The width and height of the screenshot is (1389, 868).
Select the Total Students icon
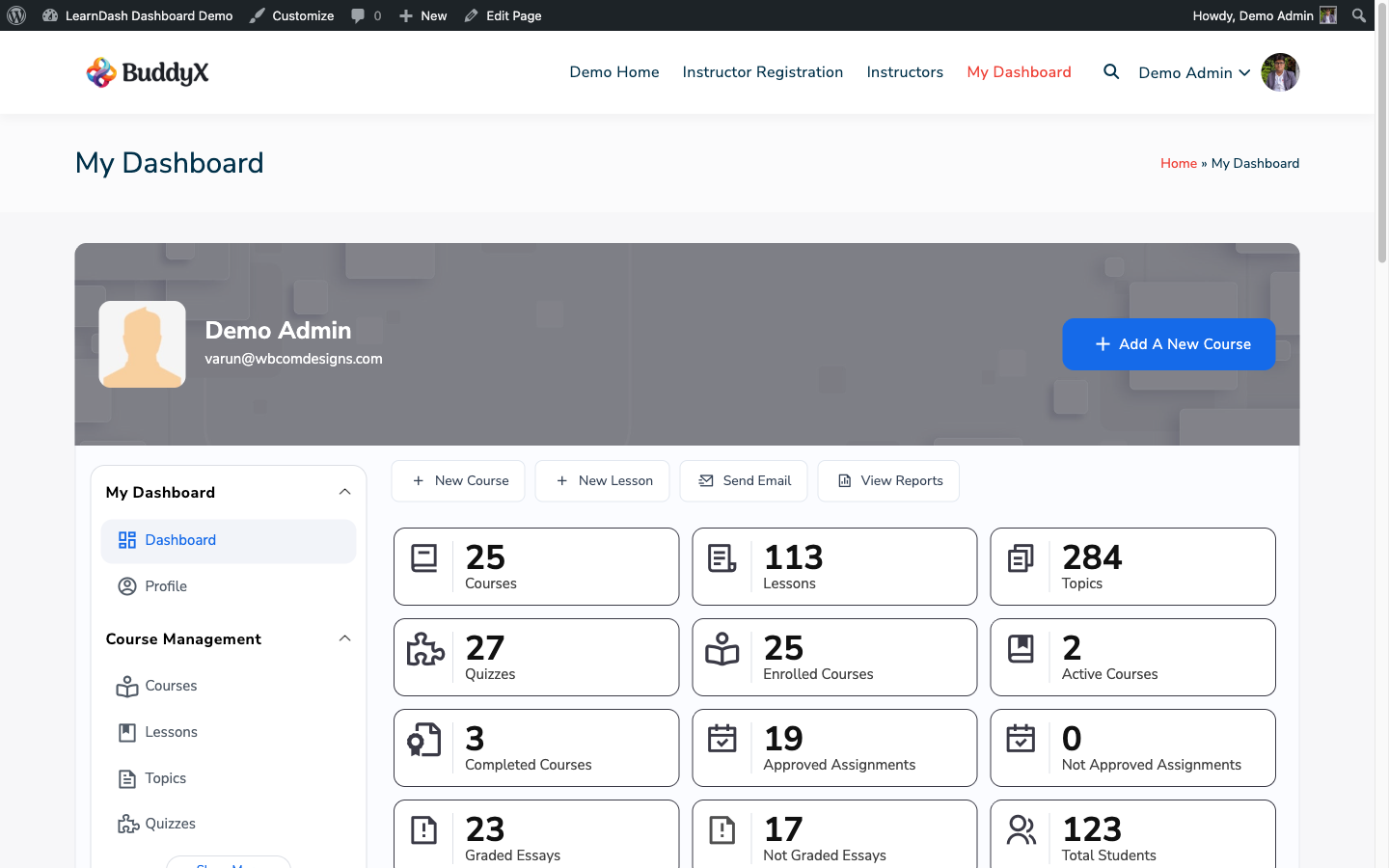point(1021,829)
